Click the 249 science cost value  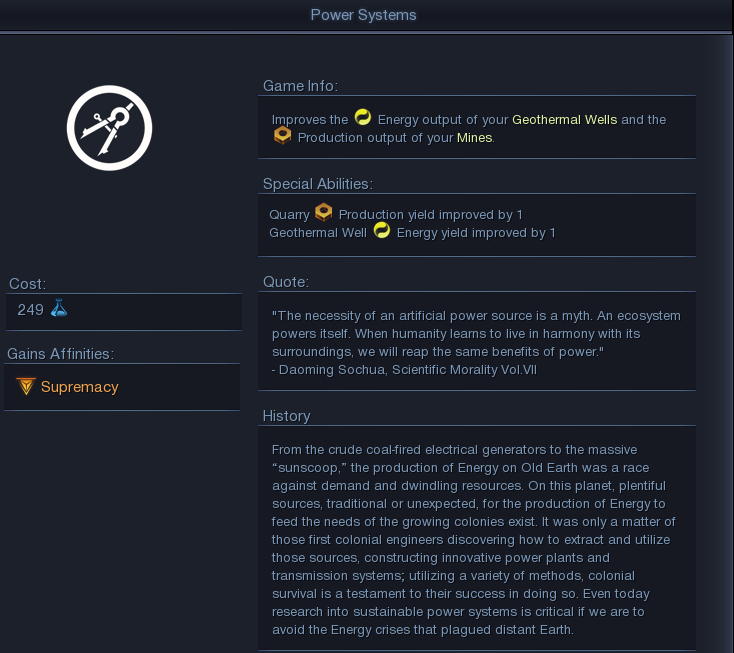pos(30,309)
